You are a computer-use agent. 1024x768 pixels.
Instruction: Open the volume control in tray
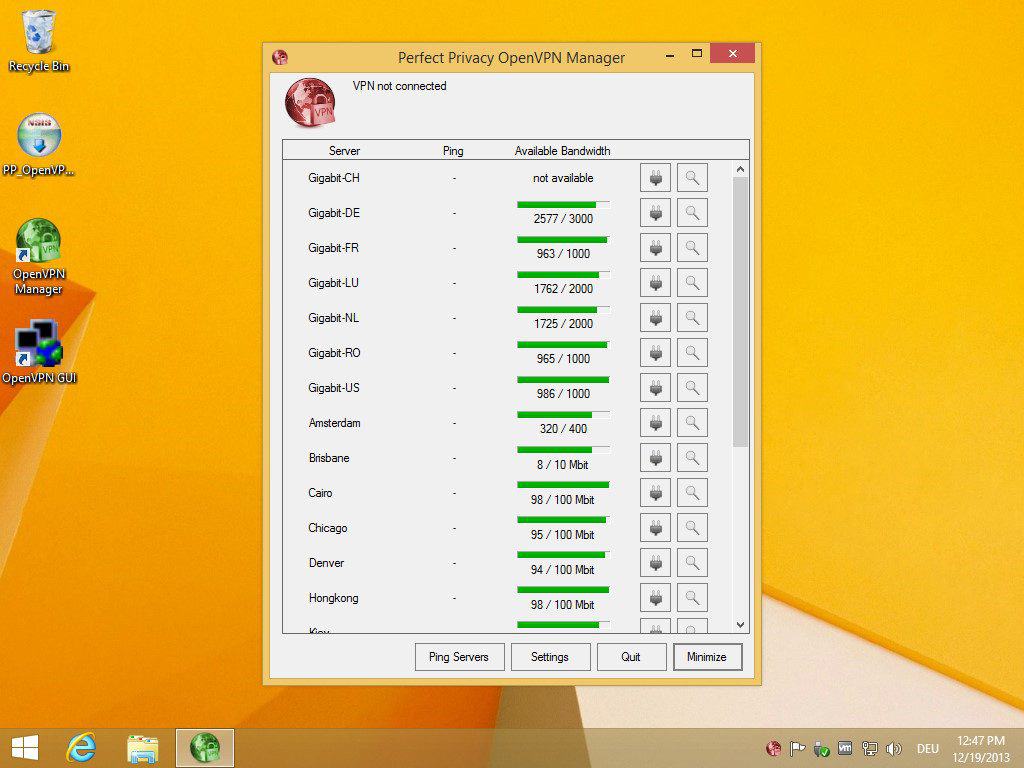[x=894, y=748]
